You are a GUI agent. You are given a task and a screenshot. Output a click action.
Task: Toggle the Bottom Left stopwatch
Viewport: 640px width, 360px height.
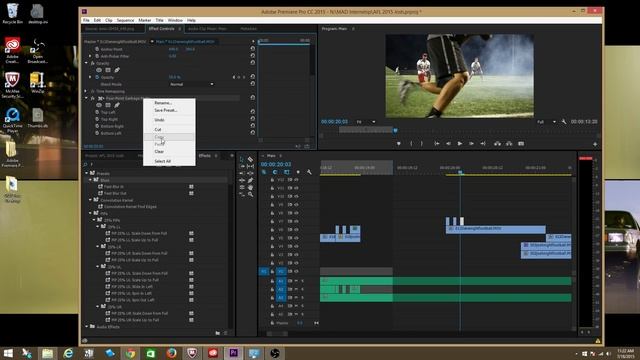point(97,133)
